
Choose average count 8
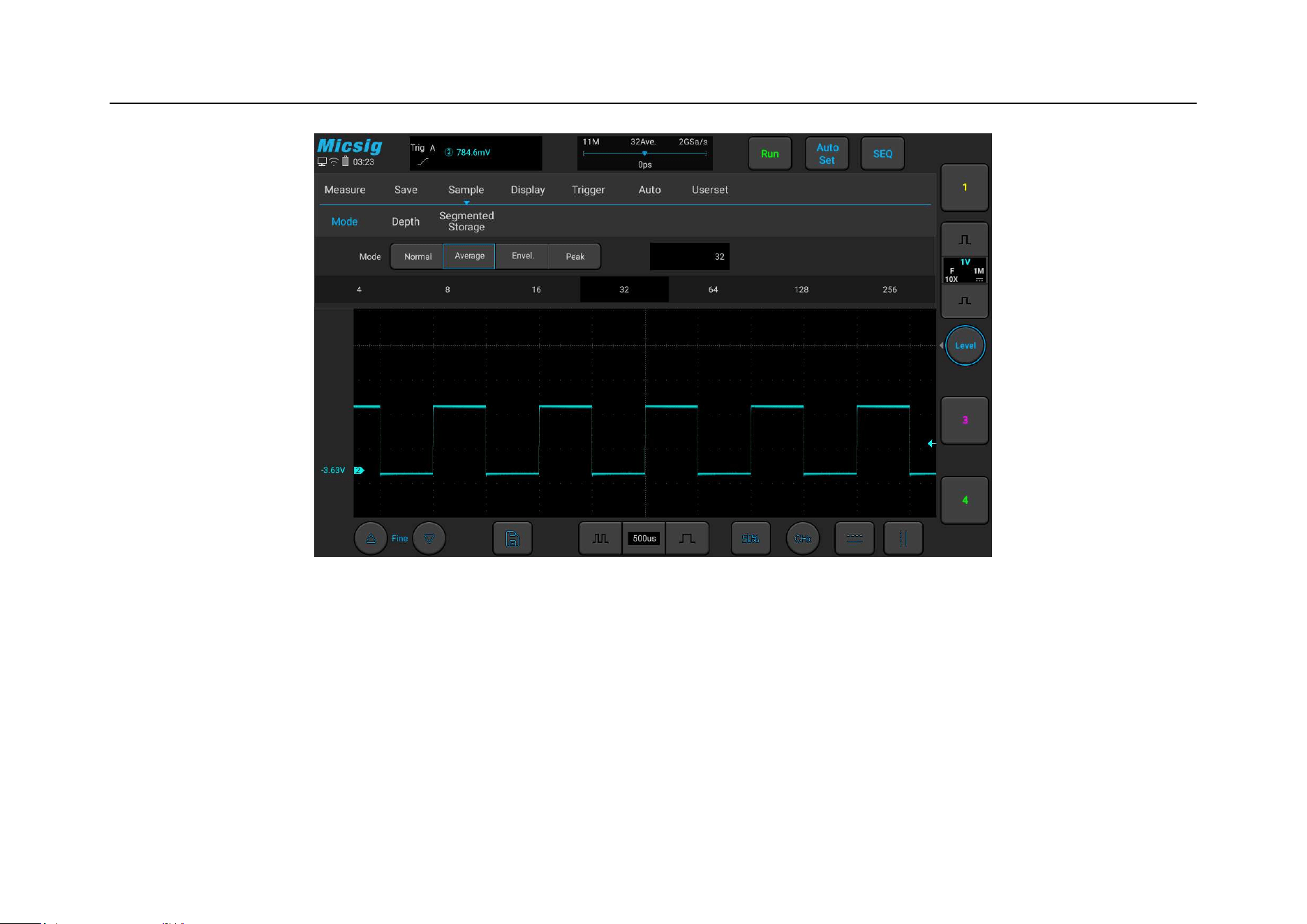[448, 289]
